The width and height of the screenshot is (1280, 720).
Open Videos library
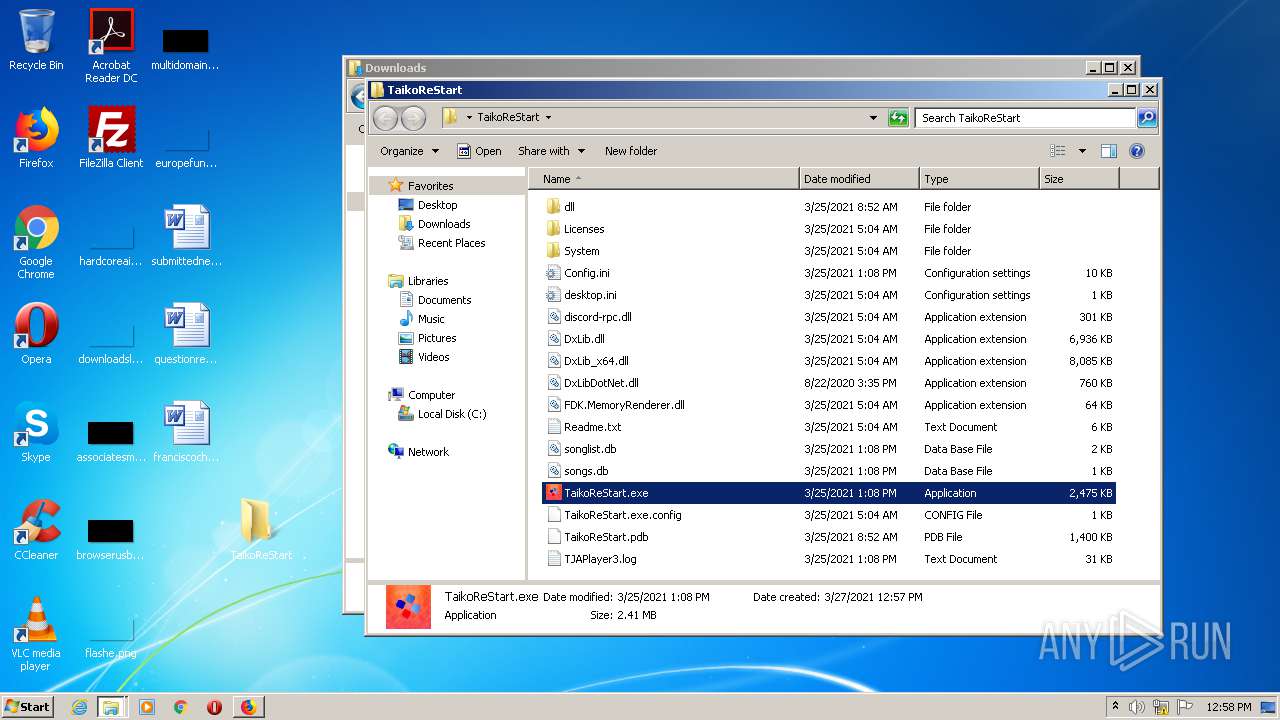coord(433,357)
